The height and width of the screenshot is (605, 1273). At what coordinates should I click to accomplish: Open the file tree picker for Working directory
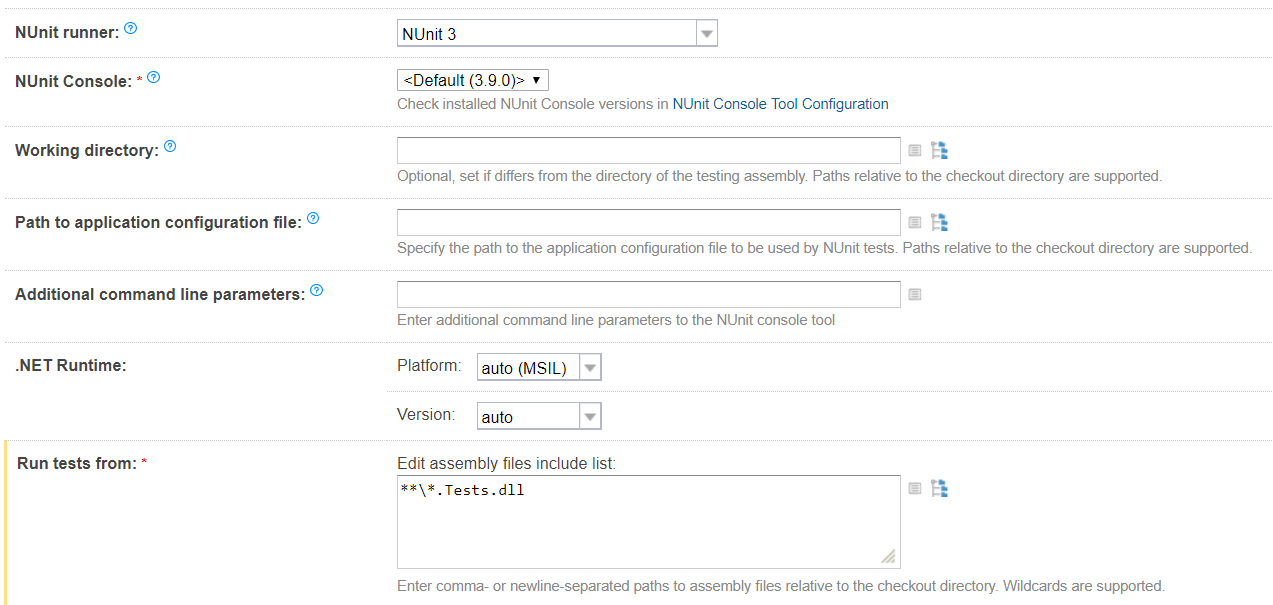click(x=939, y=151)
